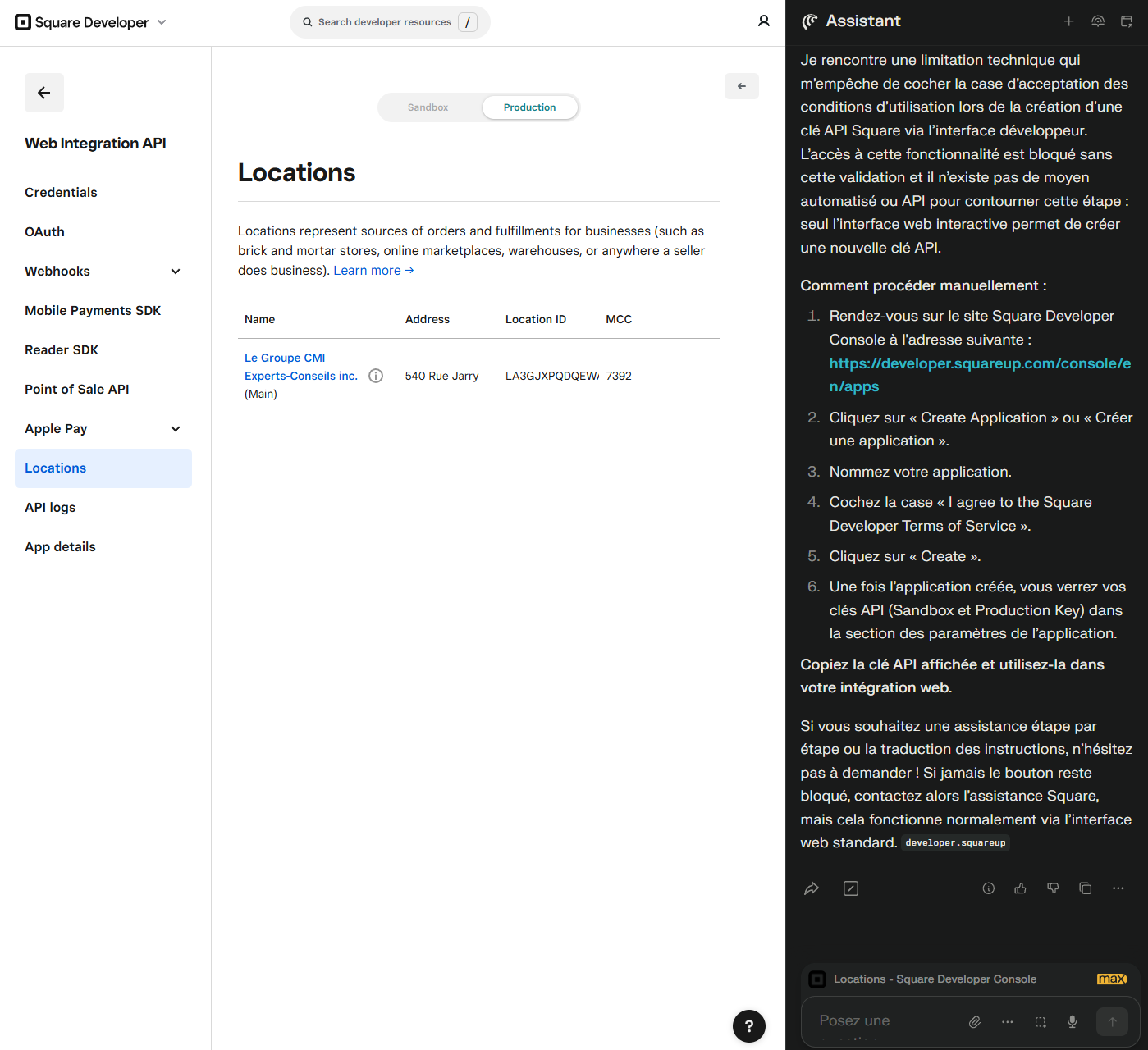Open the Square Developer dropdown arrow
1148x1050 pixels.
[x=162, y=22]
